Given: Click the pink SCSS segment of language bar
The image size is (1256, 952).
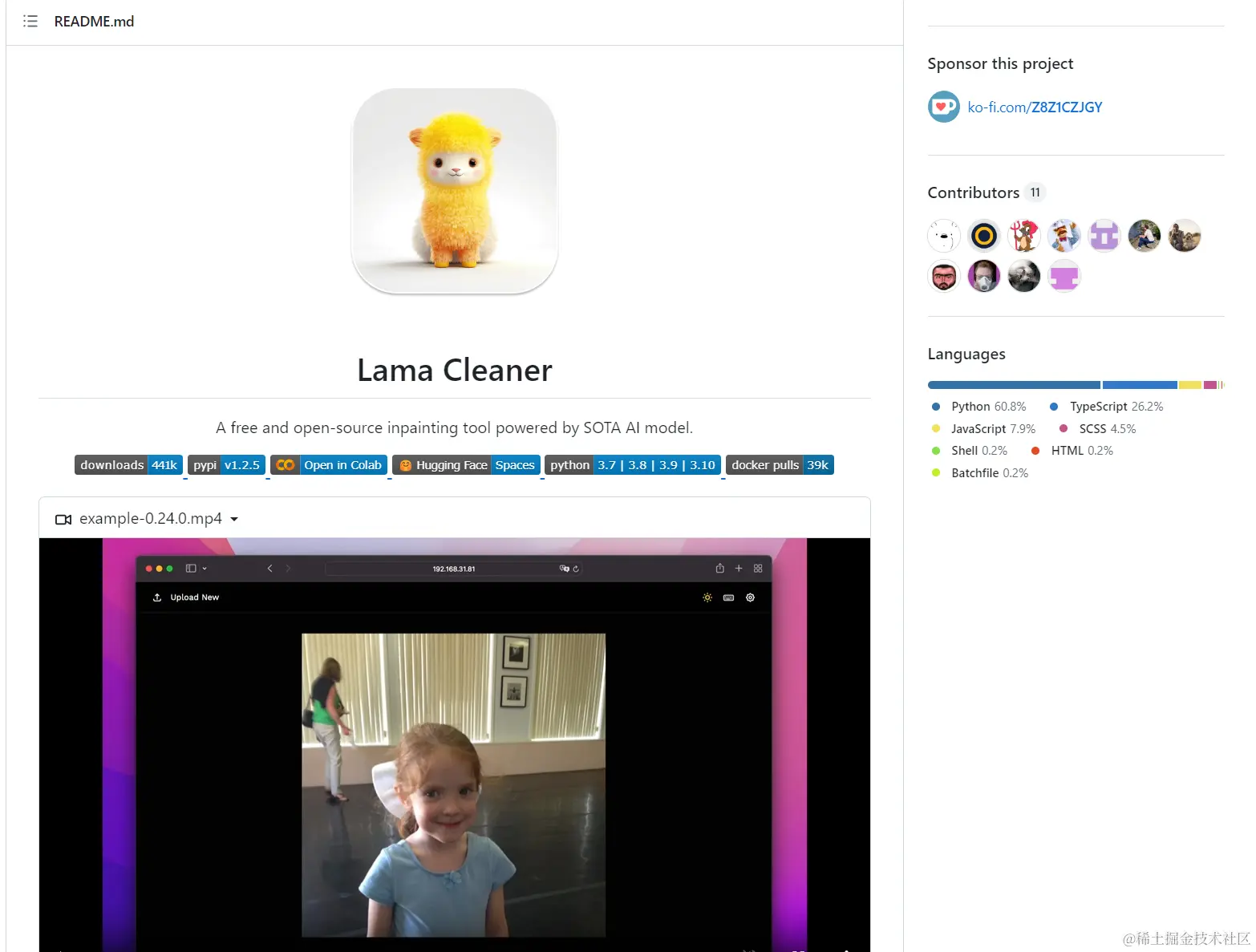Looking at the screenshot, I should [x=1210, y=385].
